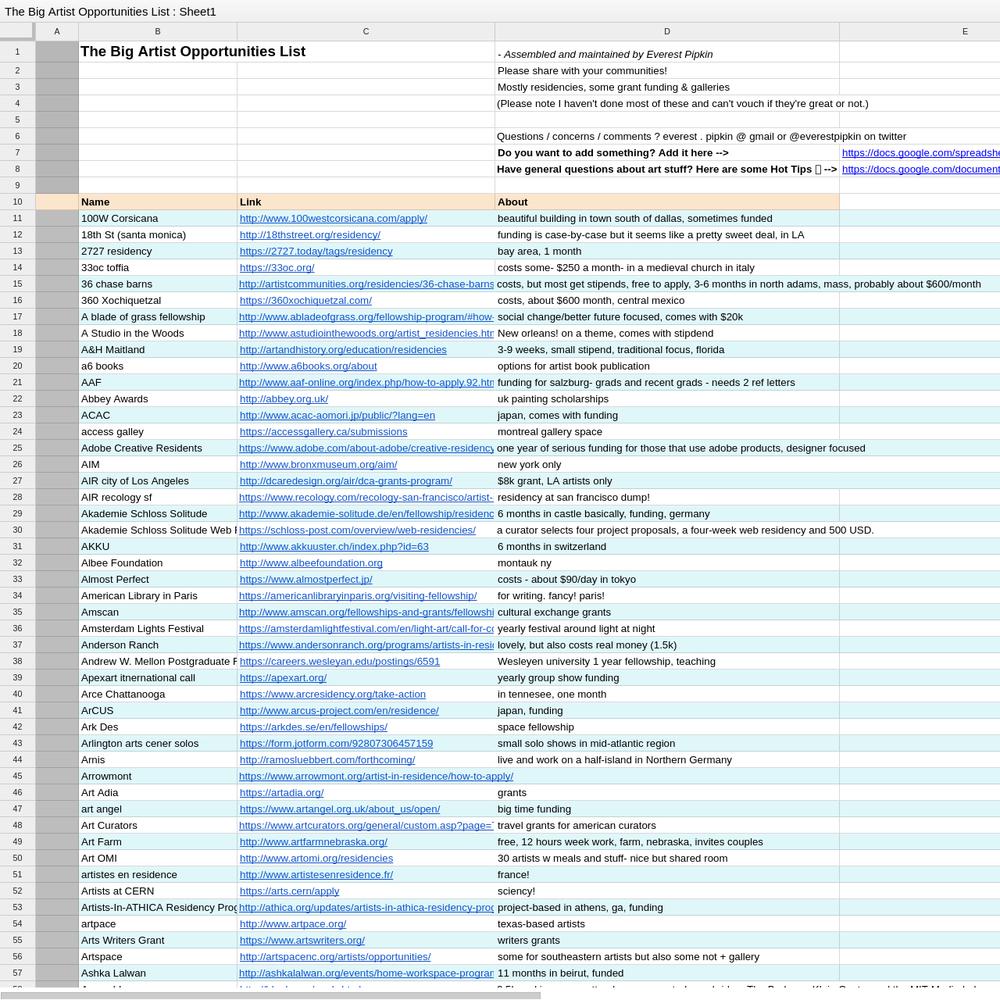Viewport: 1000px width, 1000px height.
Task: Select the 'Ashka Lalwan' cell
Action: (x=158, y=973)
